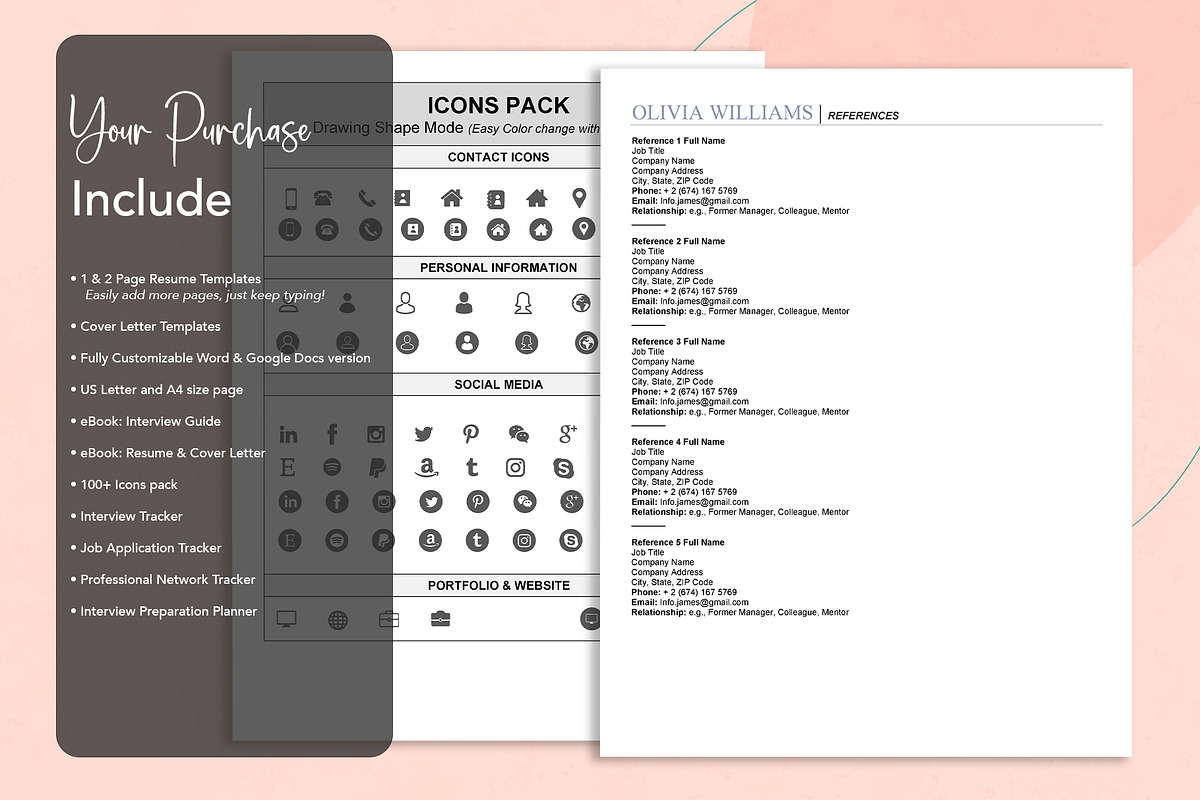Select the circled Skype icon
Viewport: 1200px width, 800px height.
[572, 541]
